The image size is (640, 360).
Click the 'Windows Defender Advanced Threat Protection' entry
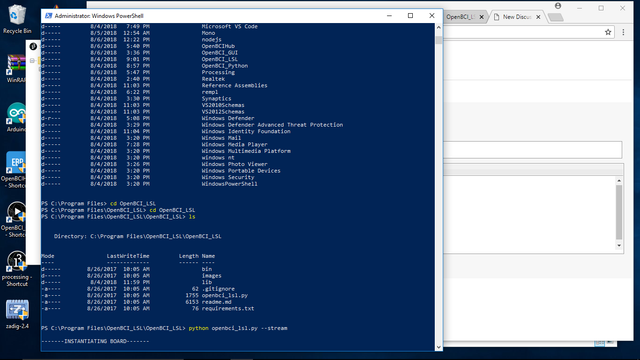(x=272, y=125)
